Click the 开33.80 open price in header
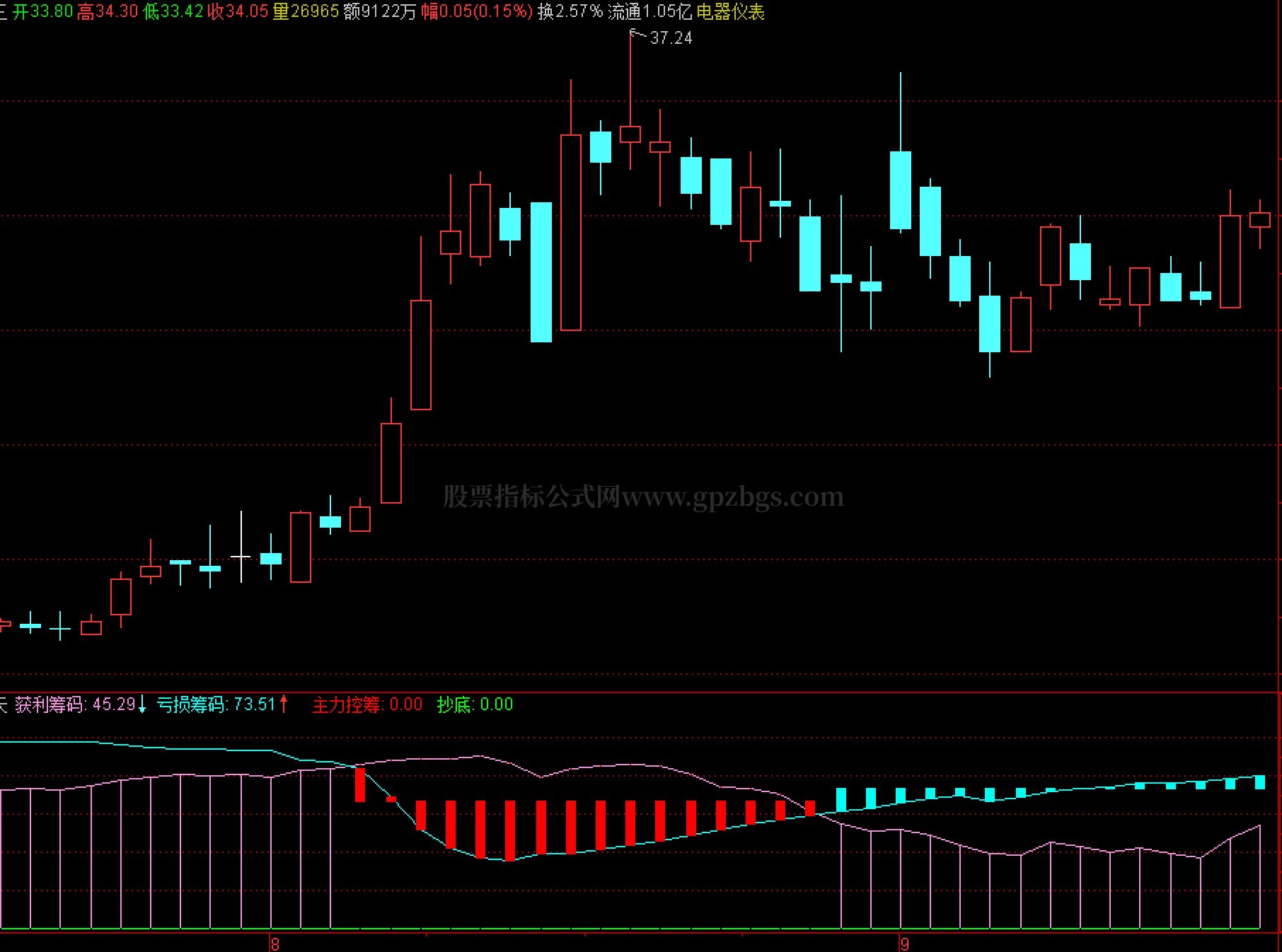1282x952 pixels. coord(43,12)
